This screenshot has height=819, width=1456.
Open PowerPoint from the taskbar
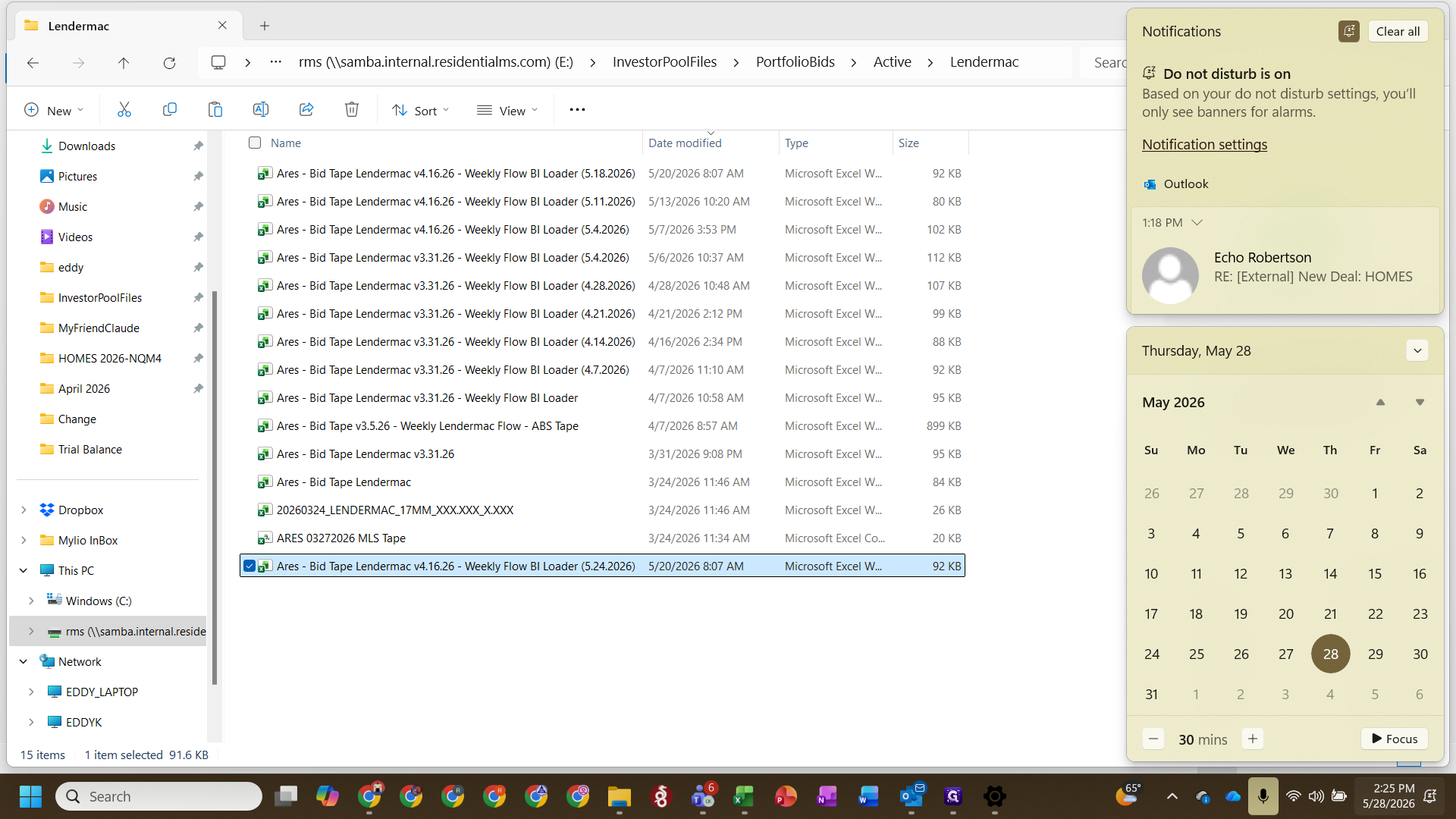click(x=786, y=796)
